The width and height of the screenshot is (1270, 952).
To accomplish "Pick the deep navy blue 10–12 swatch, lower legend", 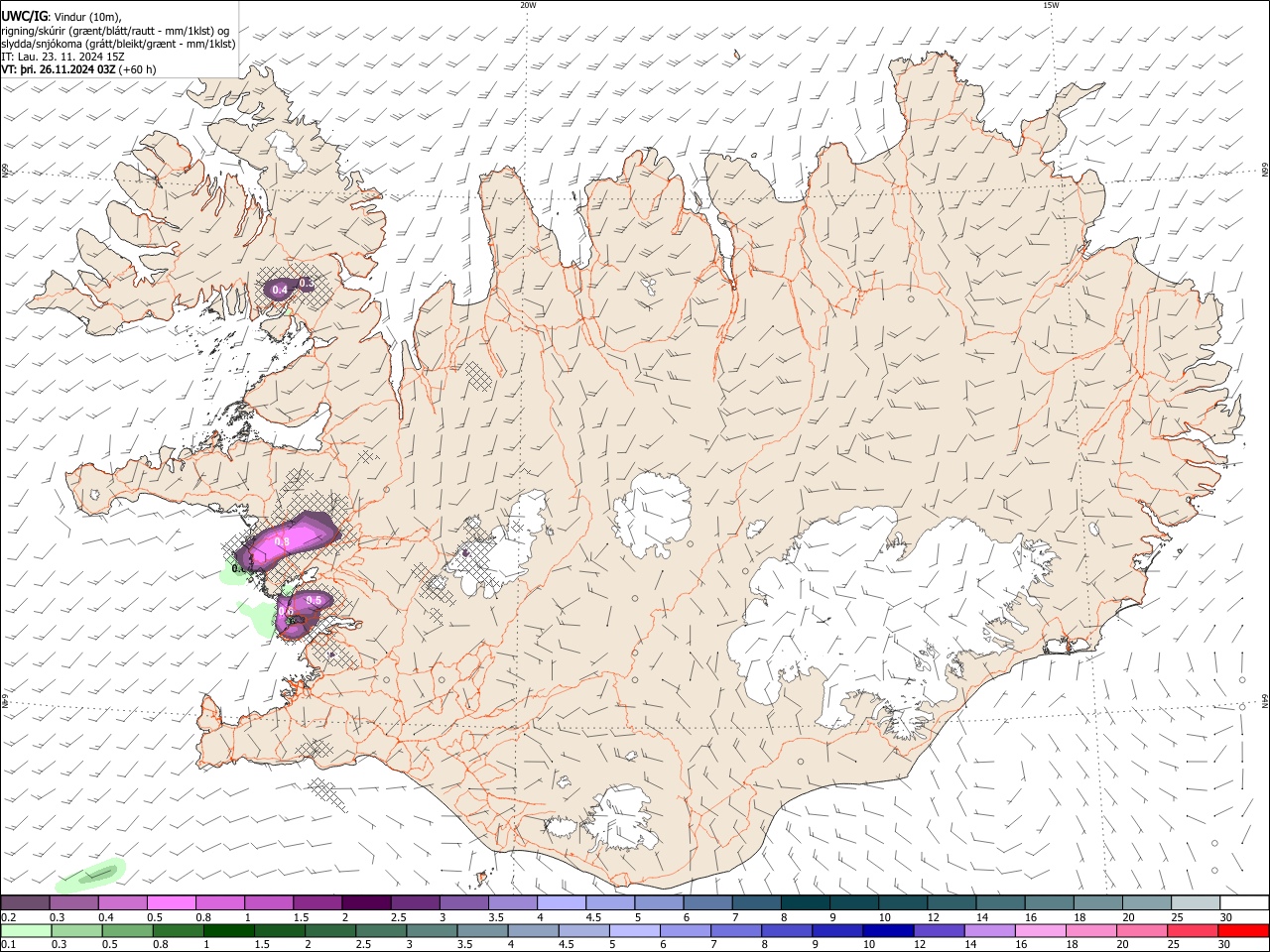I will coord(887,930).
